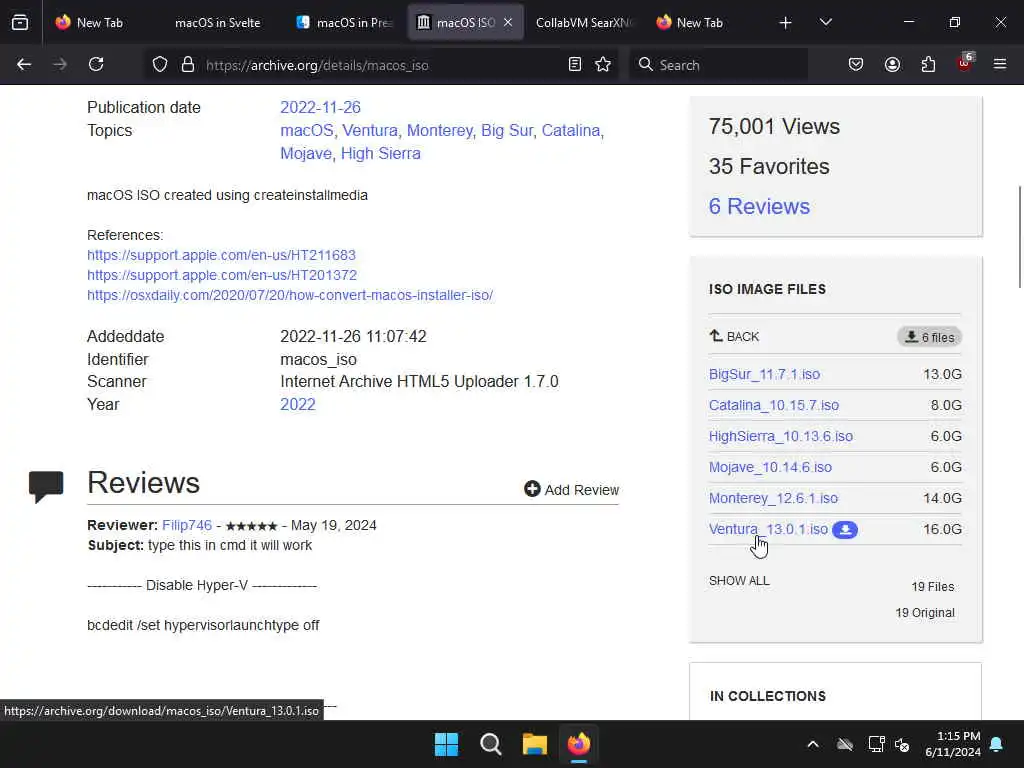This screenshot has height=768, width=1024.
Task: Close the macOS ISO tab
Action: (508, 23)
